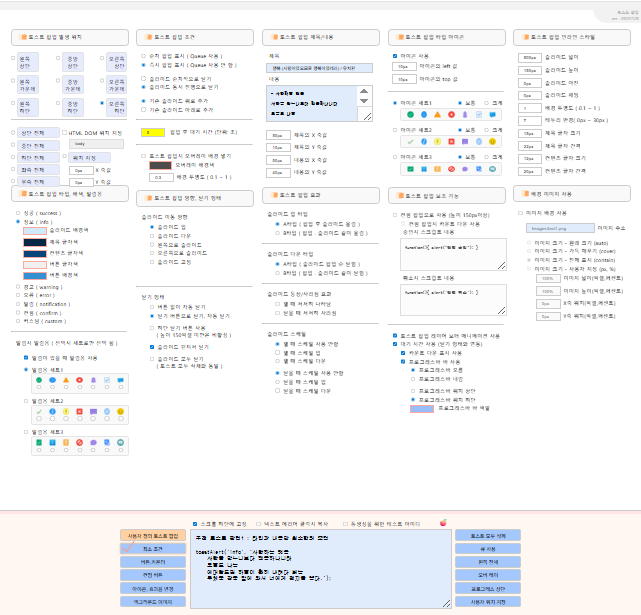Click the 오른쪽 상단 position button
The width and height of the screenshot is (641, 615).
pyautogui.click(x=117, y=60)
